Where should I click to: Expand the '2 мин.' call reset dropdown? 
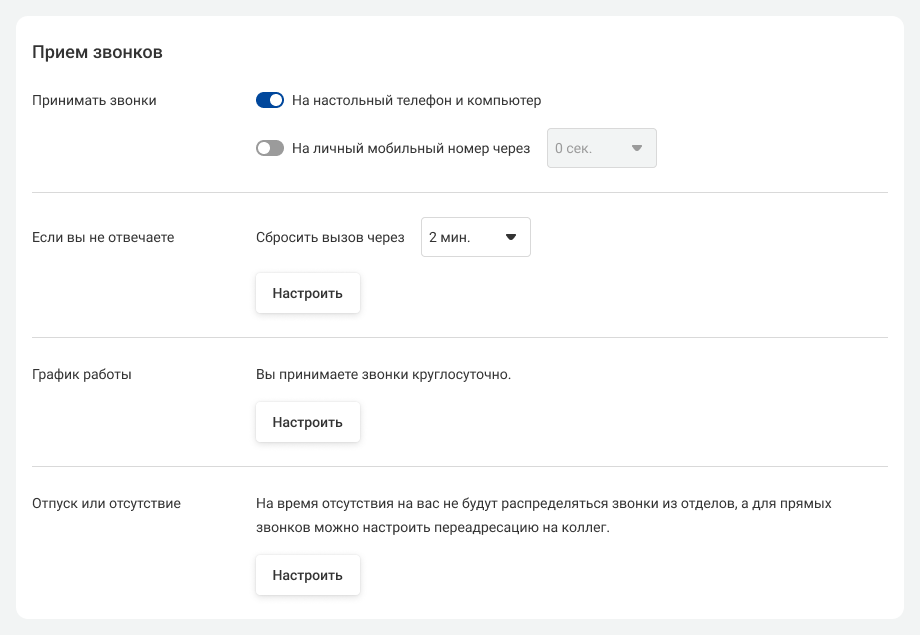coord(475,237)
